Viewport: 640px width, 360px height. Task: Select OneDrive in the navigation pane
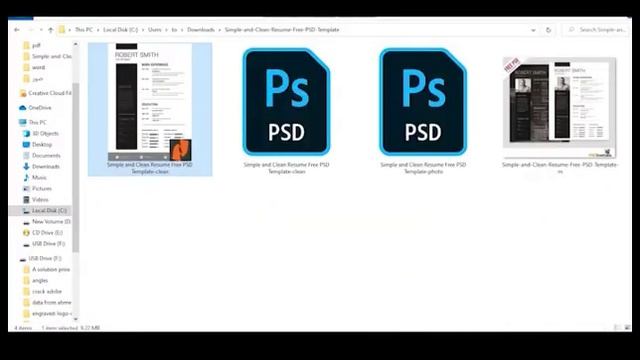[35, 108]
